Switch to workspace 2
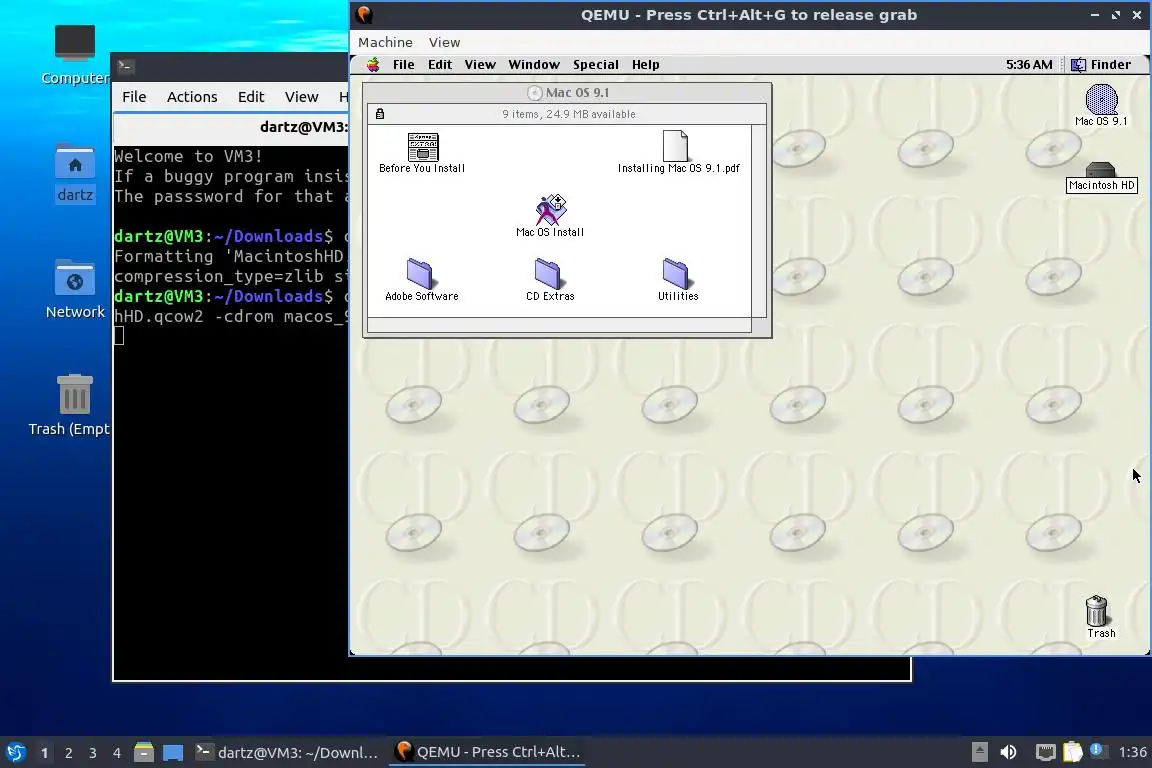Image resolution: width=1152 pixels, height=768 pixels. point(68,753)
